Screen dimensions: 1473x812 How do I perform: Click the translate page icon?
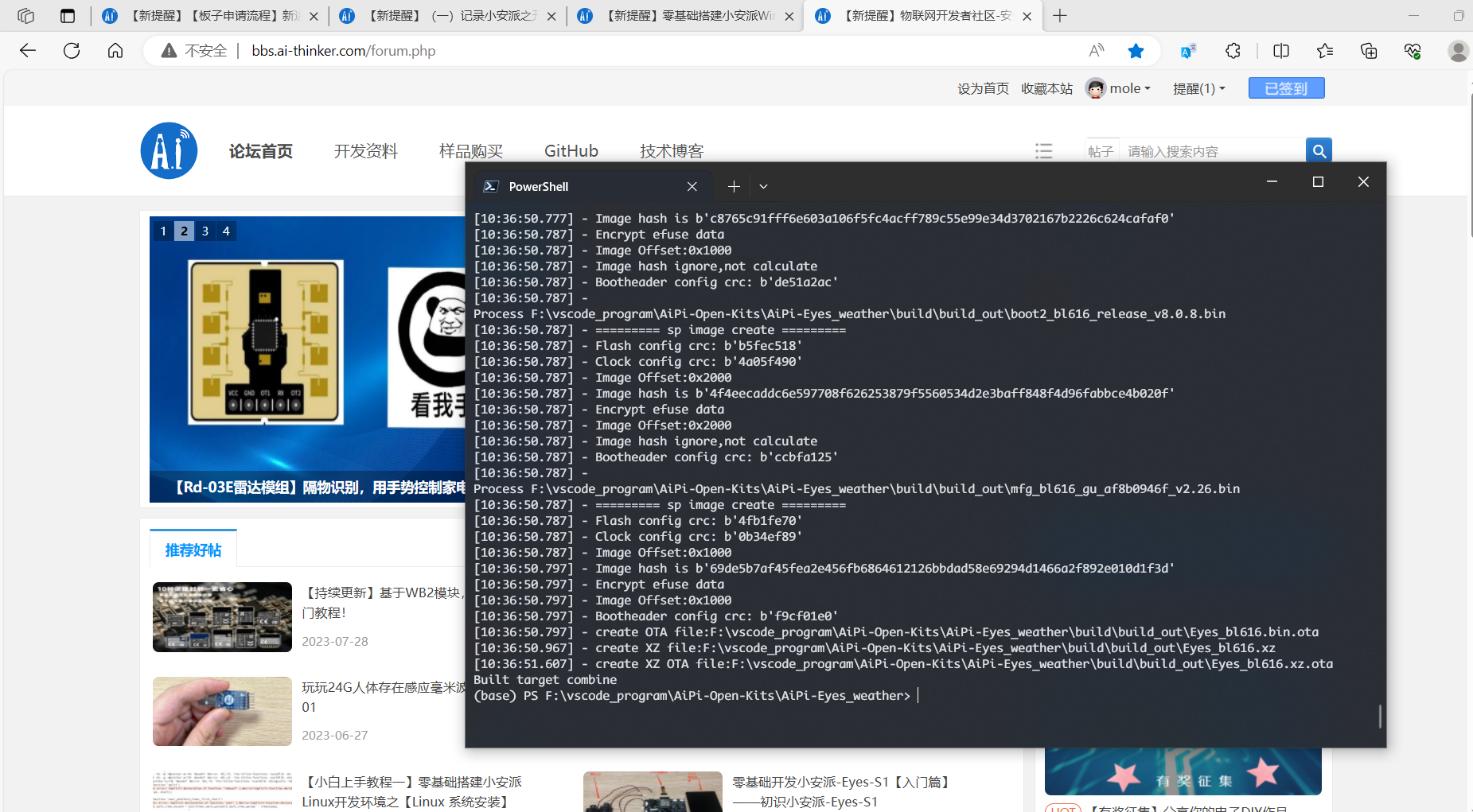coord(1188,51)
